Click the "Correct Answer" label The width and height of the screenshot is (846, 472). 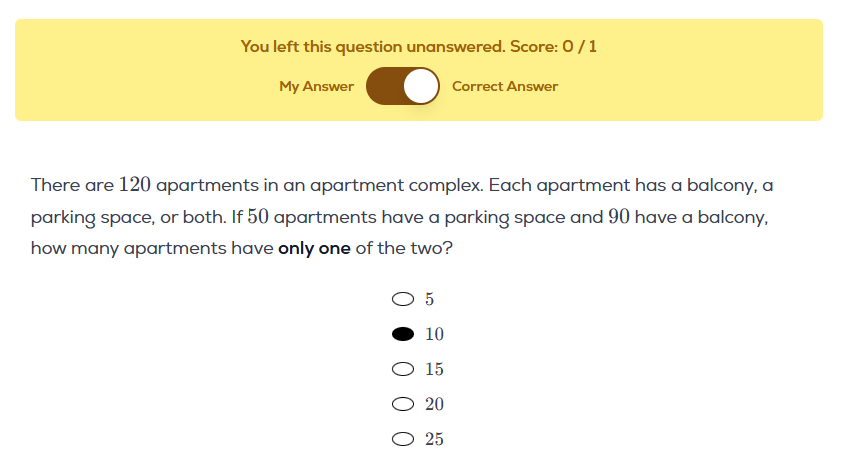click(505, 87)
